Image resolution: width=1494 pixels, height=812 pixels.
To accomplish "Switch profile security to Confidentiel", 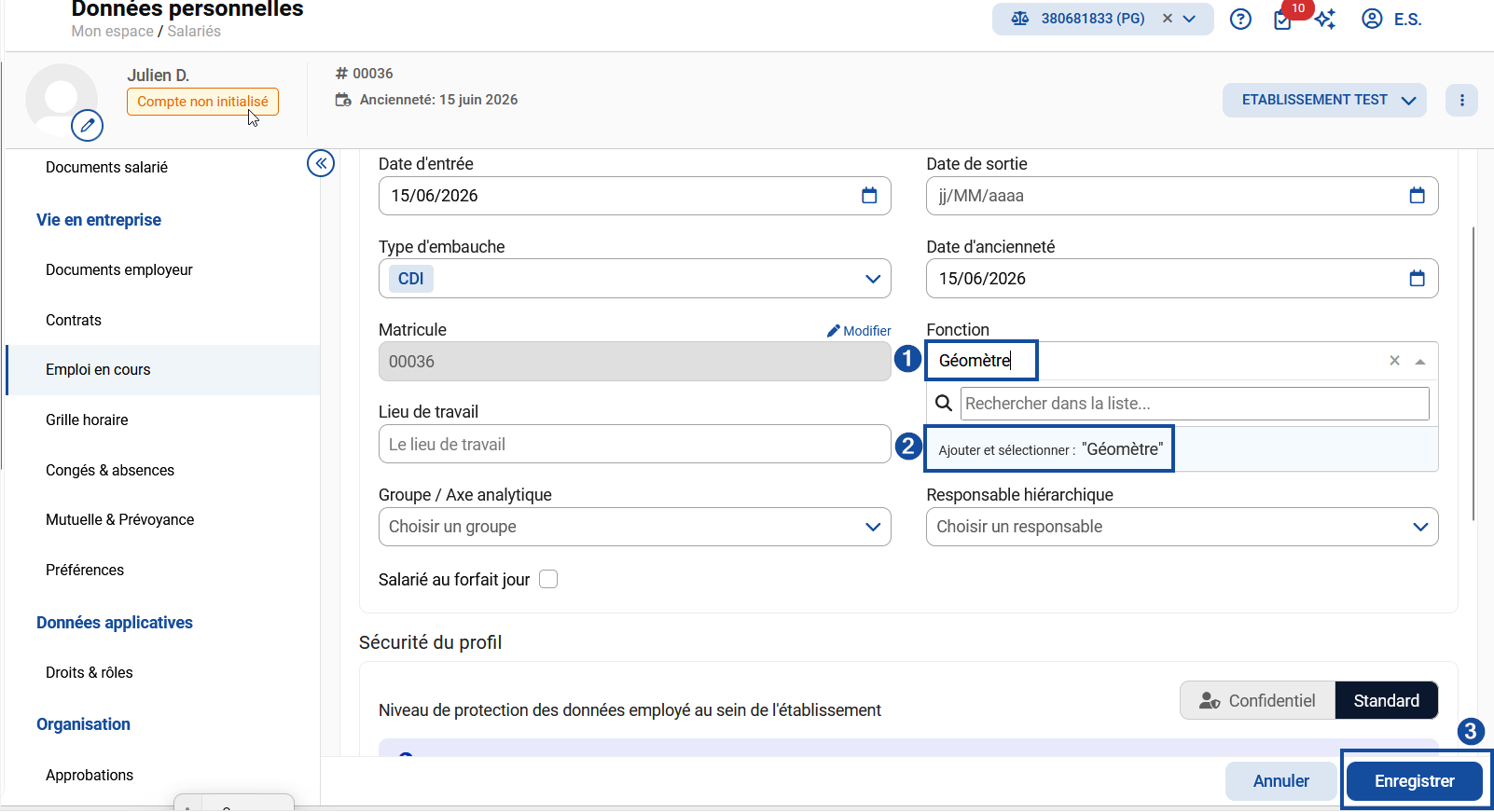I will pyautogui.click(x=1257, y=700).
